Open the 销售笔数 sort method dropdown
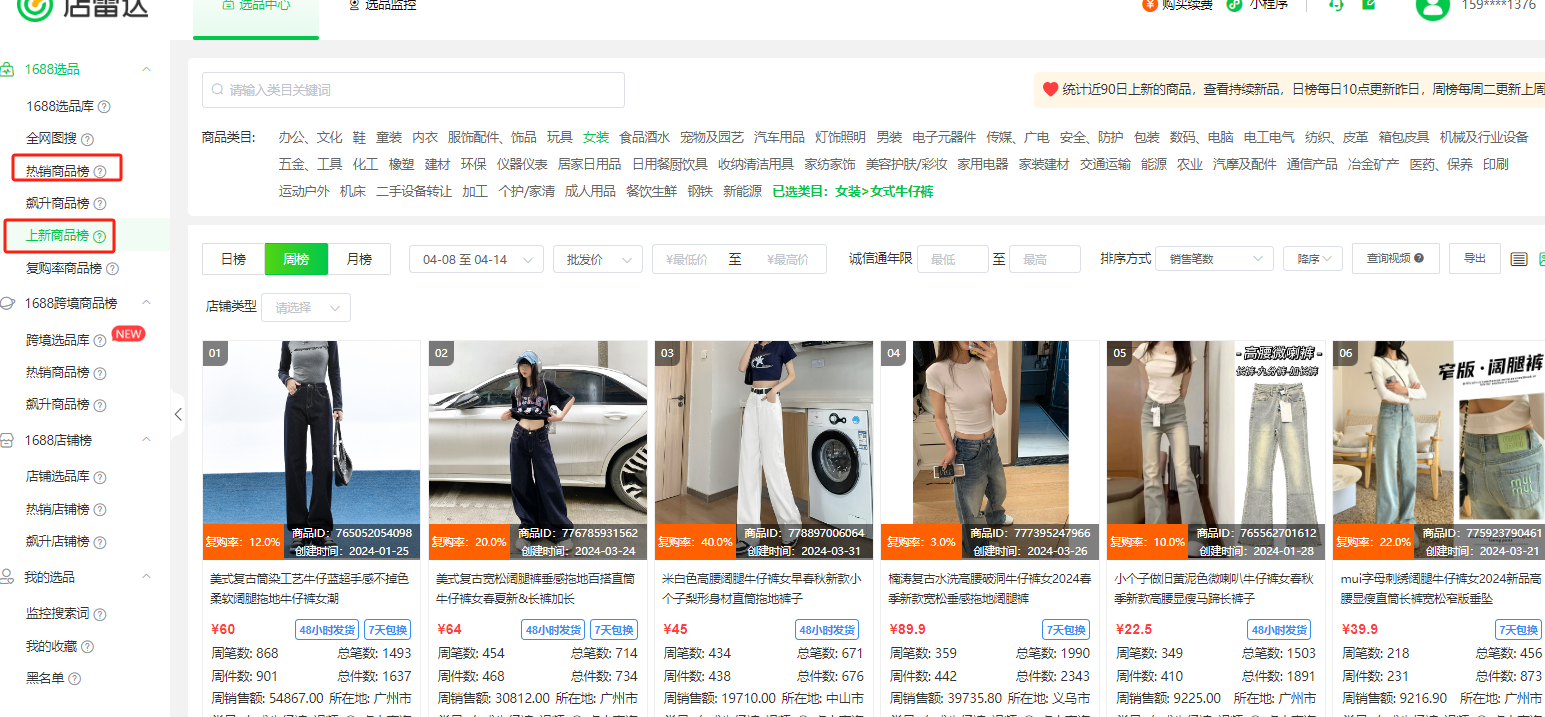1545x717 pixels. (1213, 259)
